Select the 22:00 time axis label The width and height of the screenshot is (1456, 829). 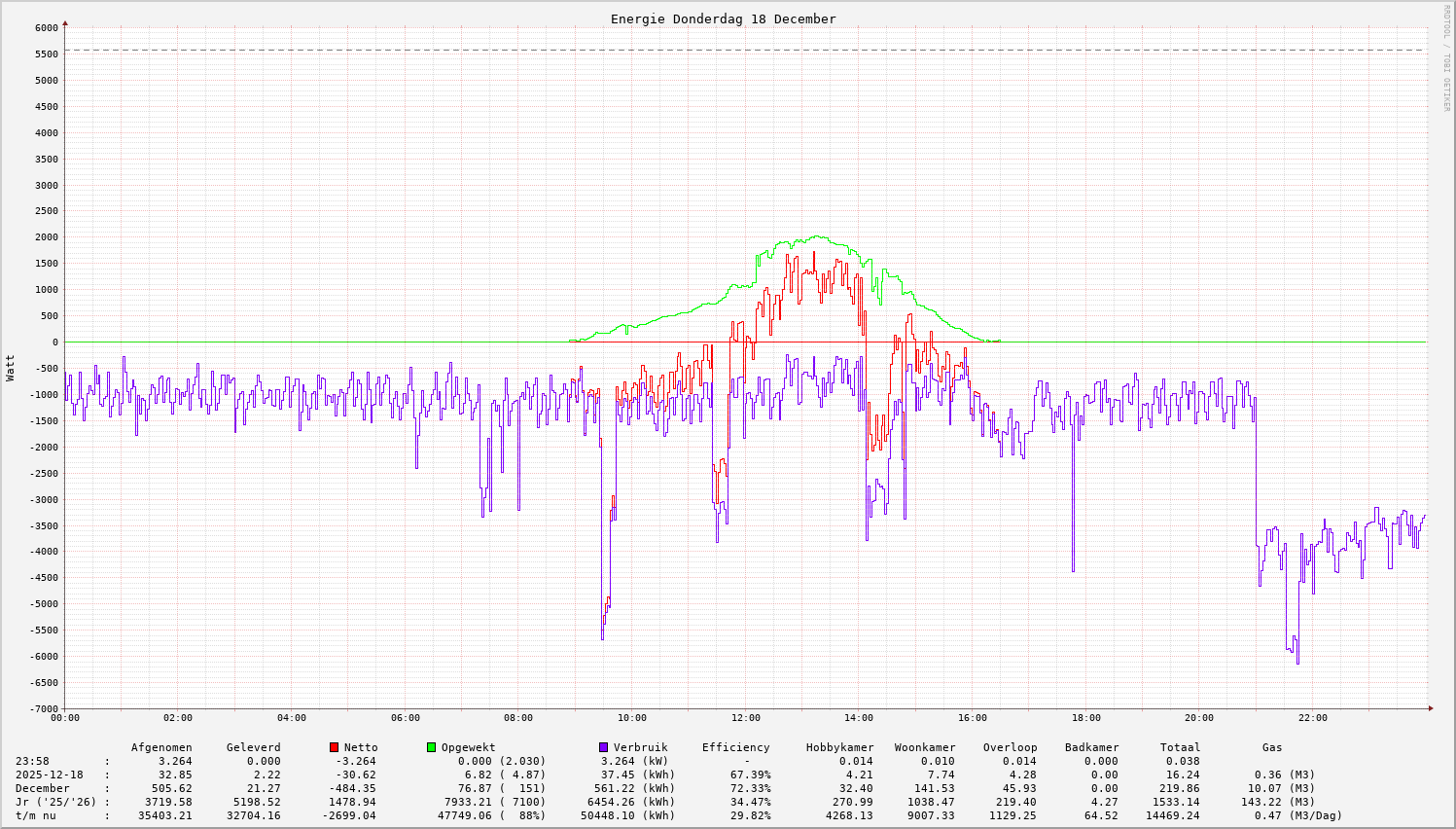(1312, 718)
